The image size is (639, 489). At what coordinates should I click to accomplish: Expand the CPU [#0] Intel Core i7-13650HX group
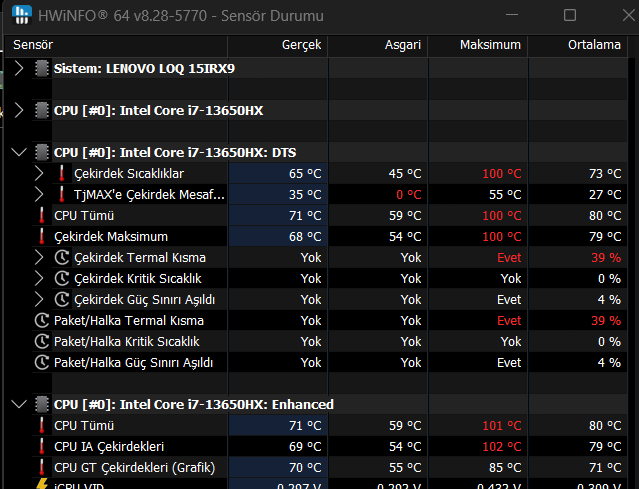[19, 110]
